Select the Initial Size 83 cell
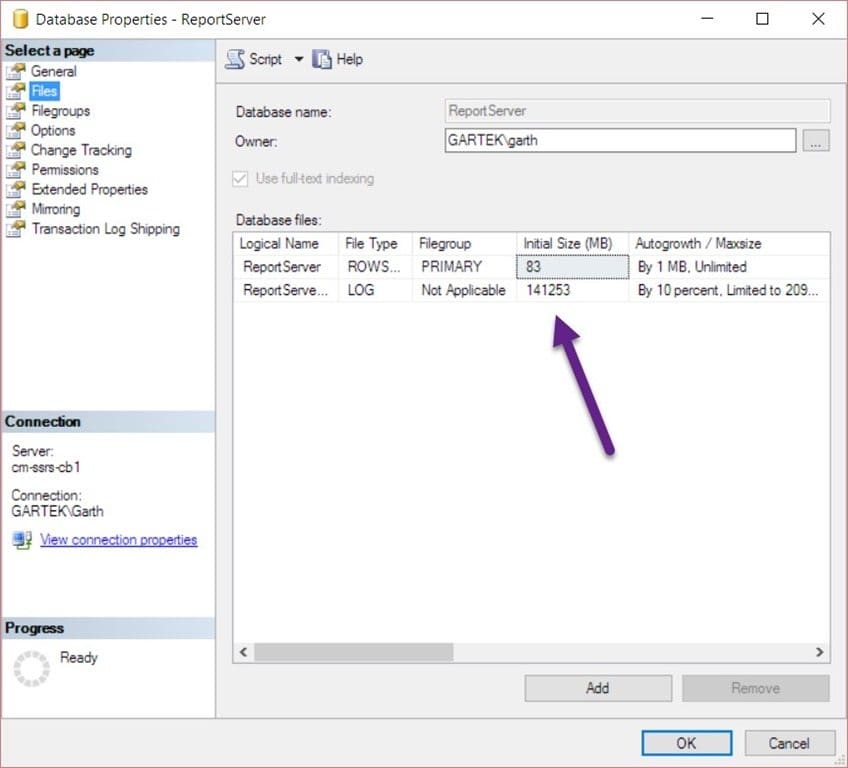The height and width of the screenshot is (768, 848). click(x=573, y=267)
